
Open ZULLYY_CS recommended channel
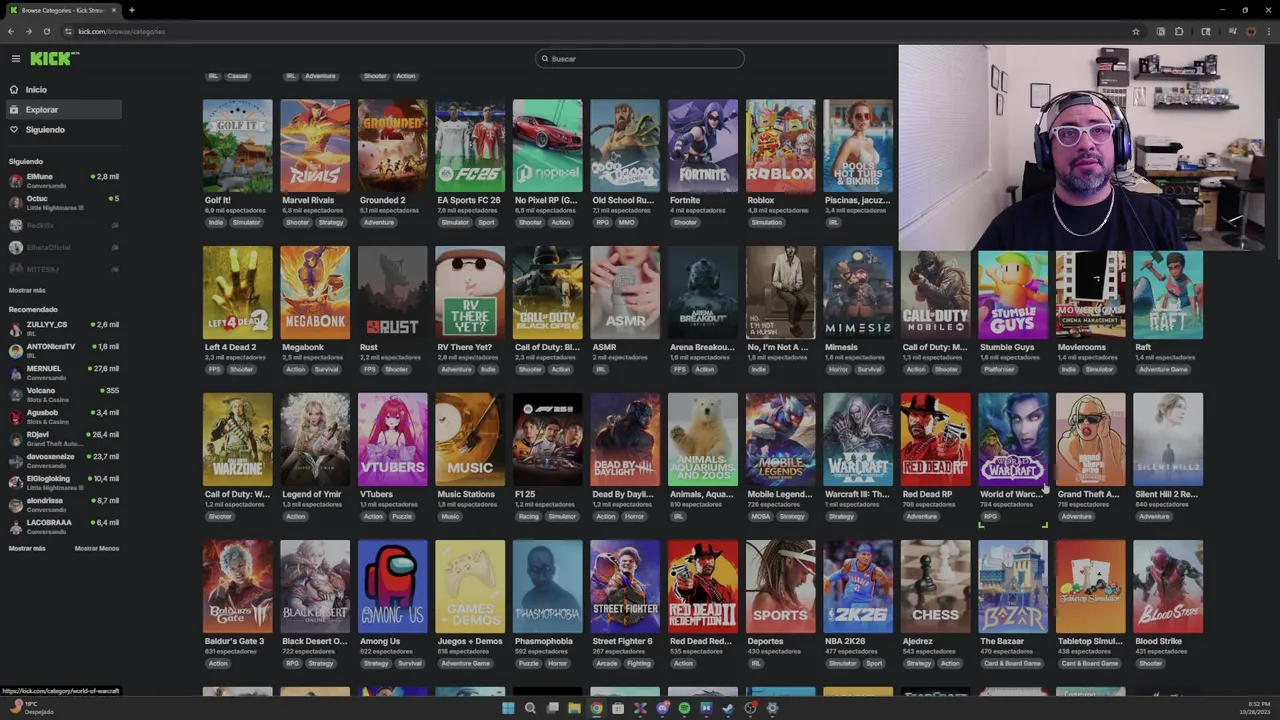(x=62, y=328)
